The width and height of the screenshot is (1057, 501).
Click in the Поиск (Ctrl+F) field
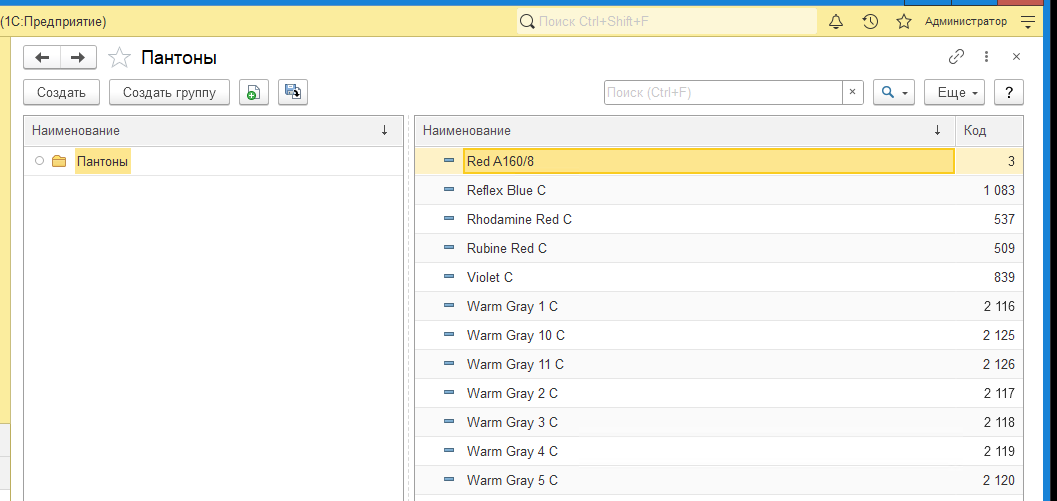pos(723,92)
